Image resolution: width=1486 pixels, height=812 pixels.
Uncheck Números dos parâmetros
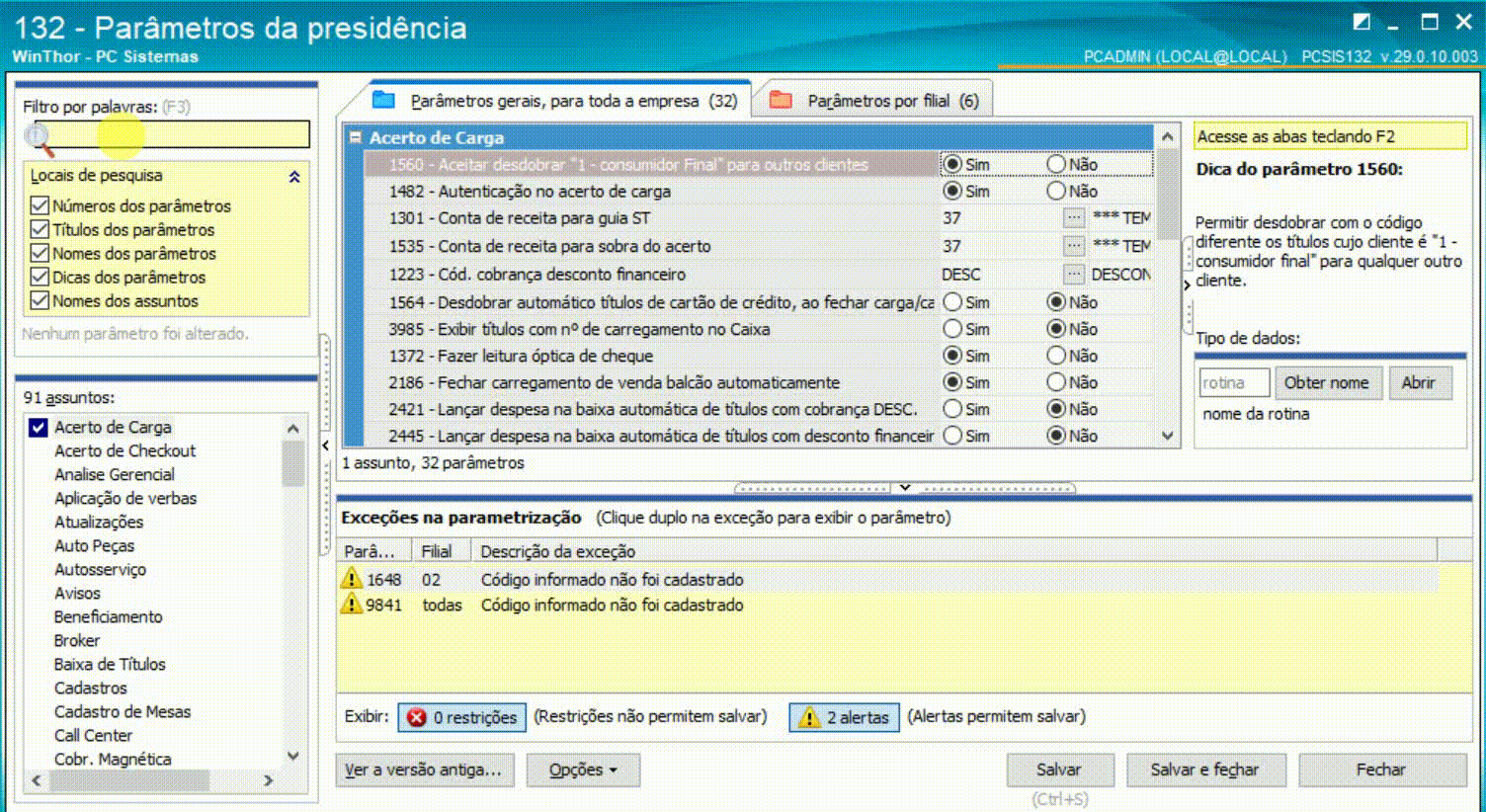[40, 205]
